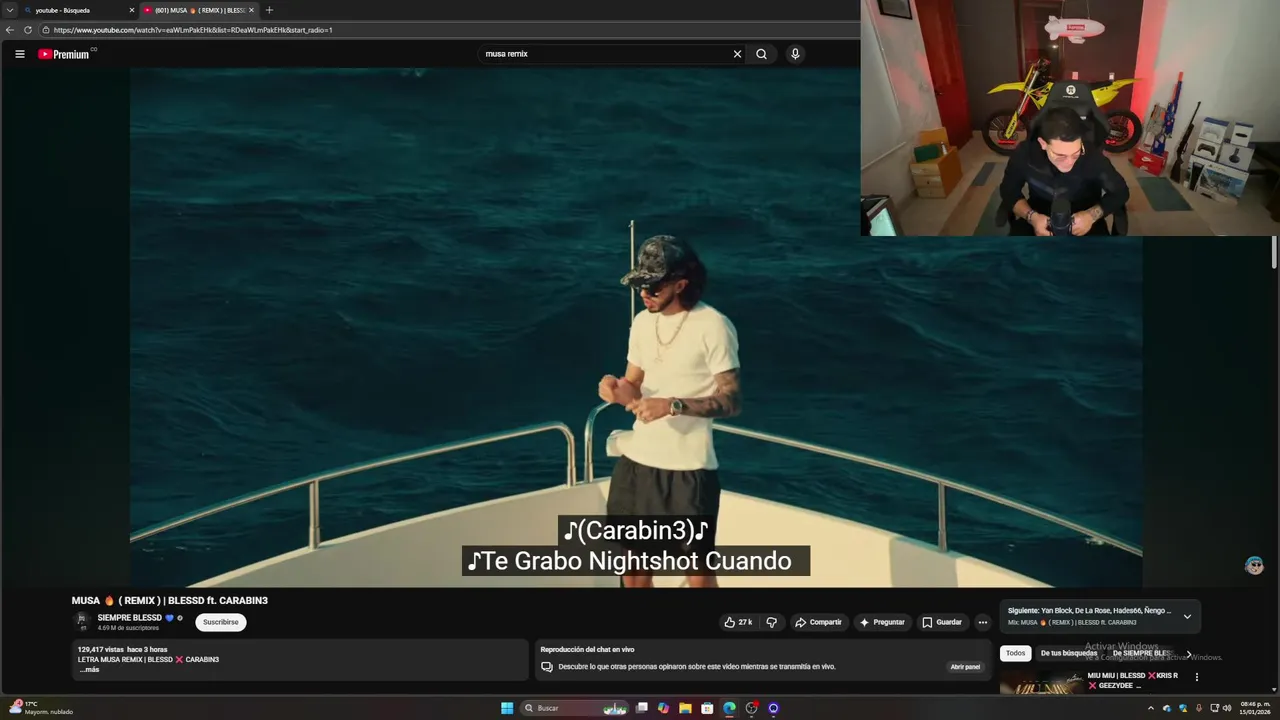Show hidden system tray icons

click(x=1150, y=708)
